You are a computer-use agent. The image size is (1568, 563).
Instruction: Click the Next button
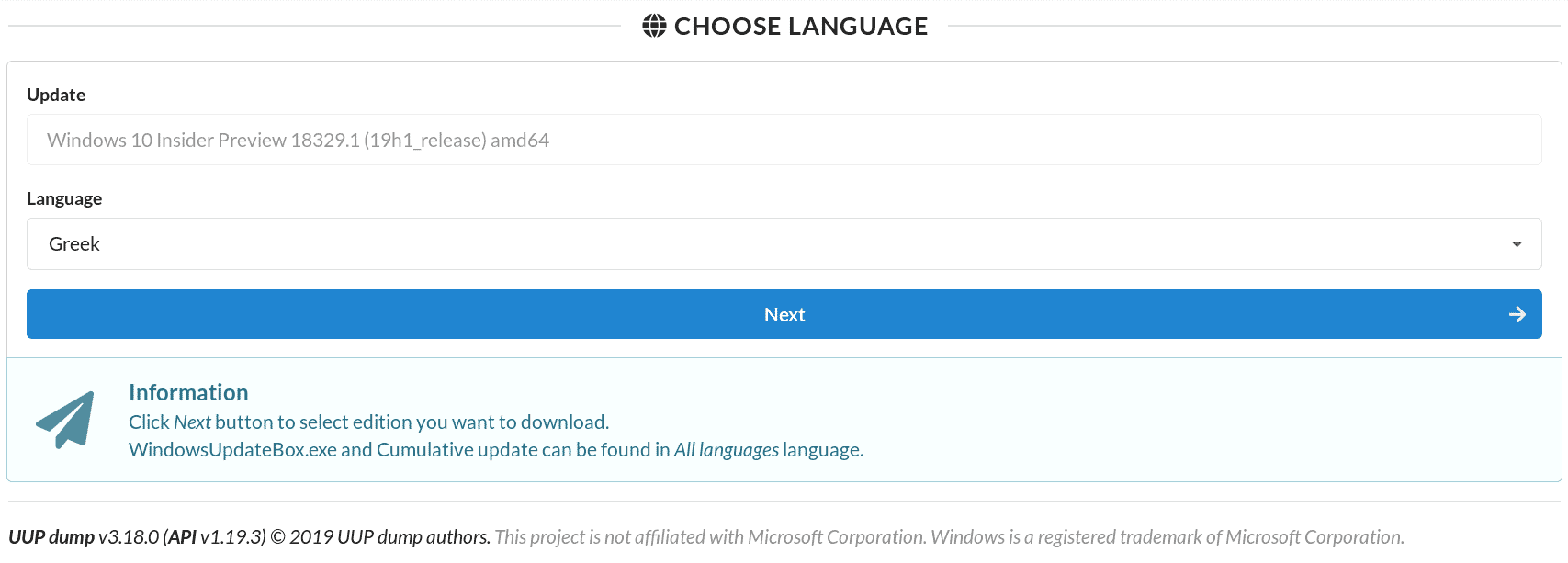tap(784, 314)
